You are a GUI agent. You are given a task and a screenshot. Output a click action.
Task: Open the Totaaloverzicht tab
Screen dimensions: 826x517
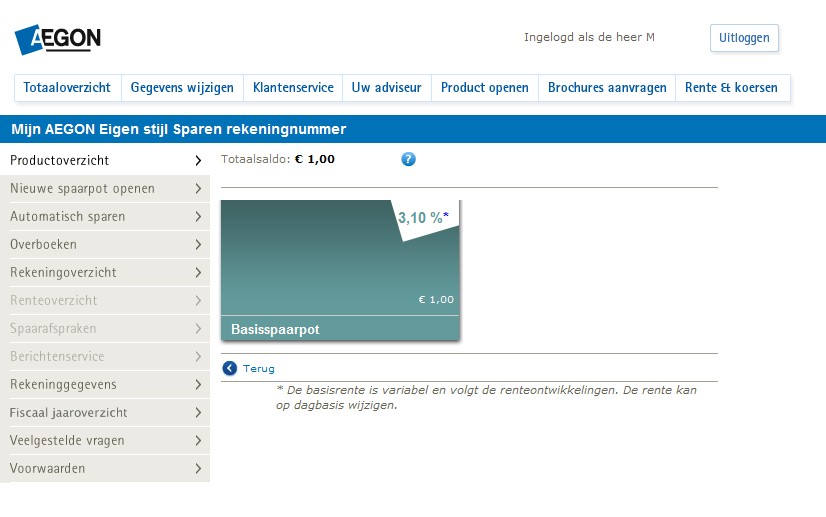67,87
